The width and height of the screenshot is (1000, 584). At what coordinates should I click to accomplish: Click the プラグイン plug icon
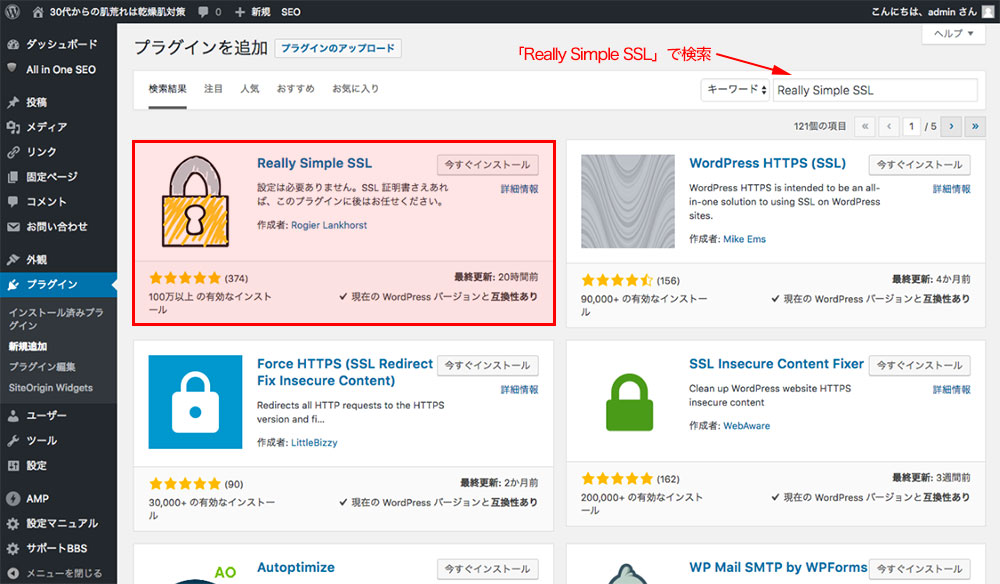(x=13, y=284)
